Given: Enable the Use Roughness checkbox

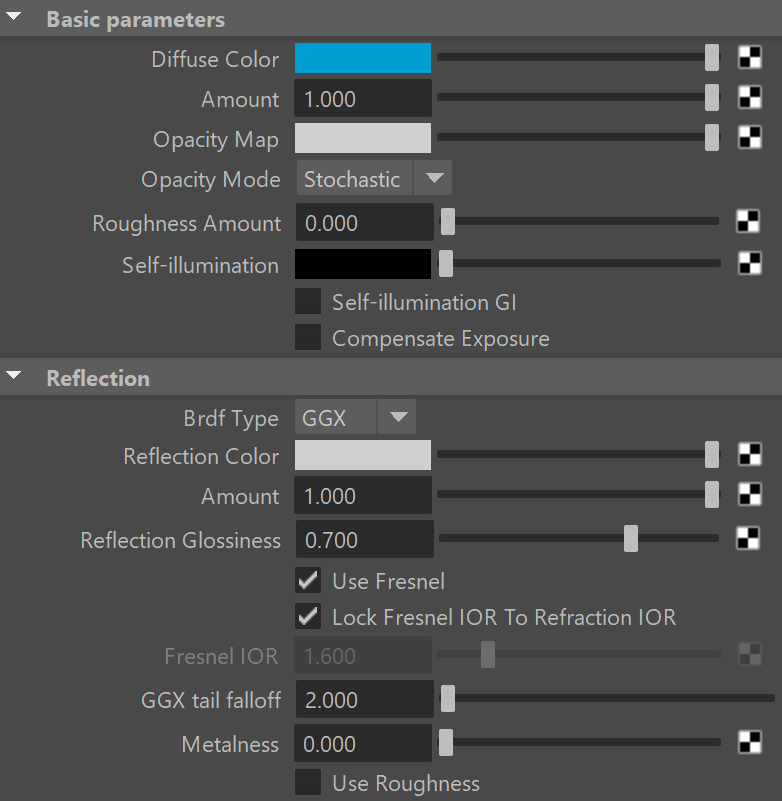Looking at the screenshot, I should (308, 782).
